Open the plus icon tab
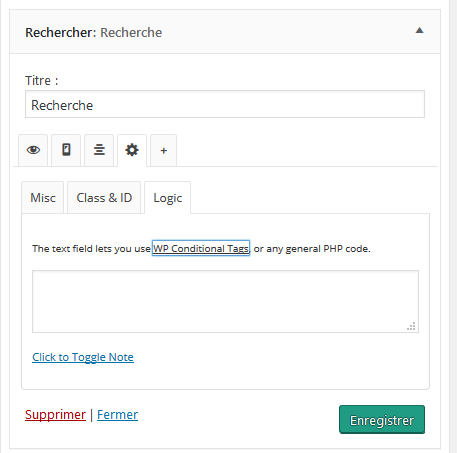The image size is (457, 453). click(x=163, y=150)
